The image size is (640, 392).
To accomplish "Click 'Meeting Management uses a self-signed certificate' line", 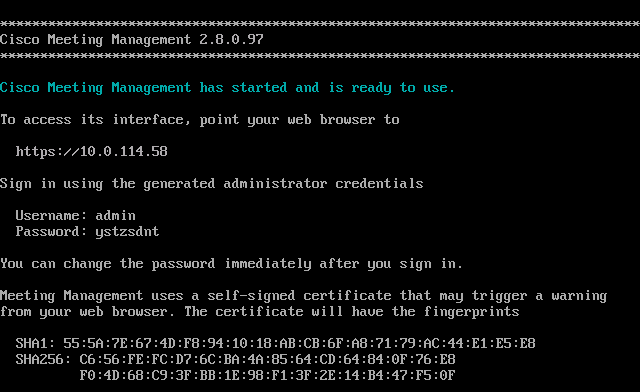I will coord(303,296).
